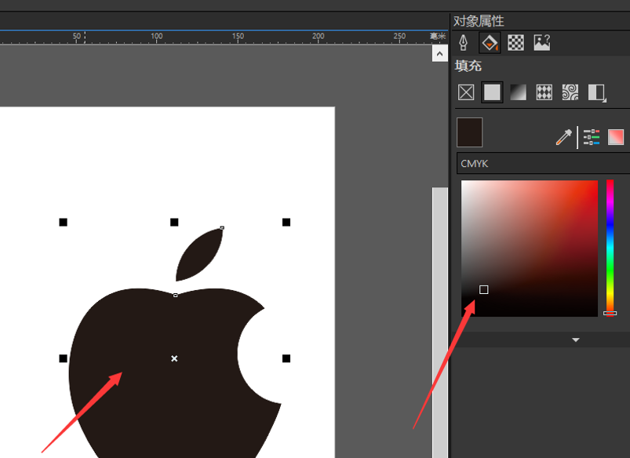The image size is (630, 458).
Task: Click the top-left selection handle
Action: [63, 222]
